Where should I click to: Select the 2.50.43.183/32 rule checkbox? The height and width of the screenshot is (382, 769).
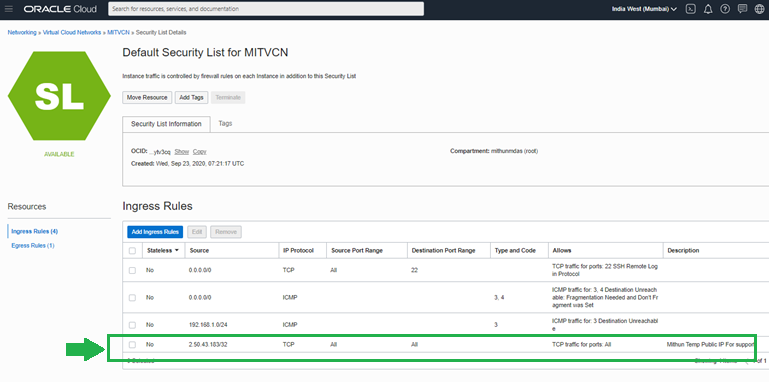132,345
